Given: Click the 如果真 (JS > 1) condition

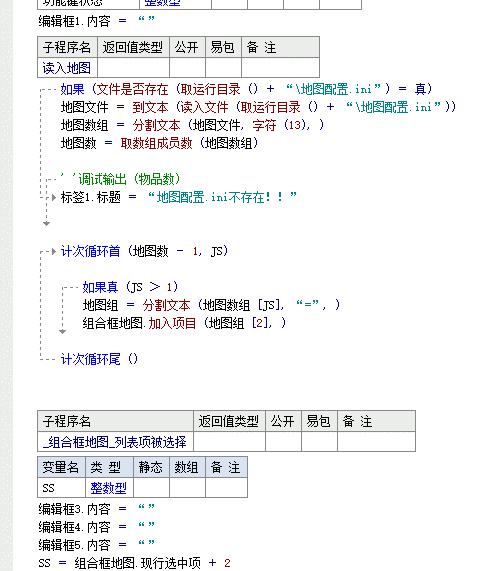Looking at the screenshot, I should [x=130, y=287].
